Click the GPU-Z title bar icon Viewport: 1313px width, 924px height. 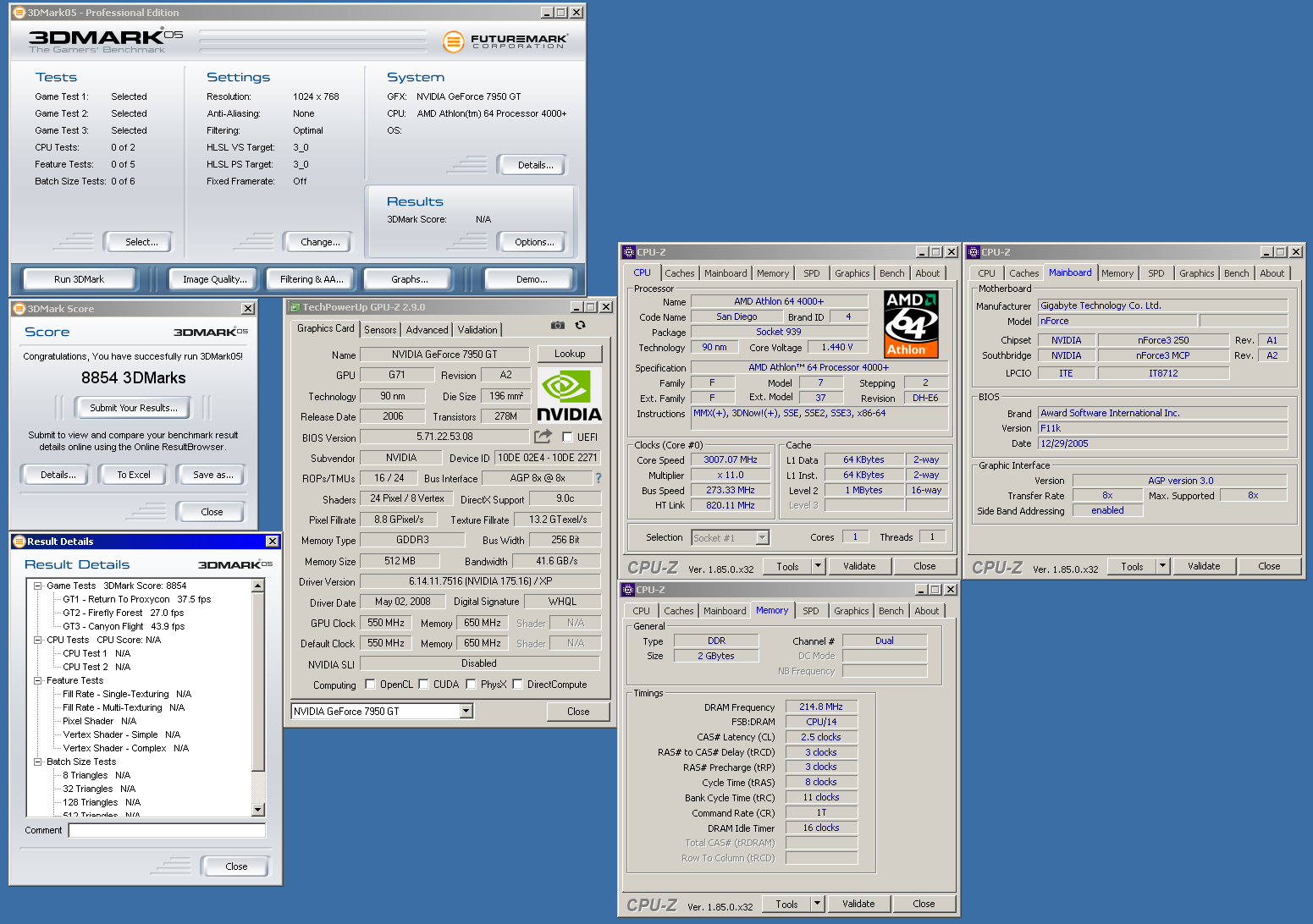pos(295,307)
